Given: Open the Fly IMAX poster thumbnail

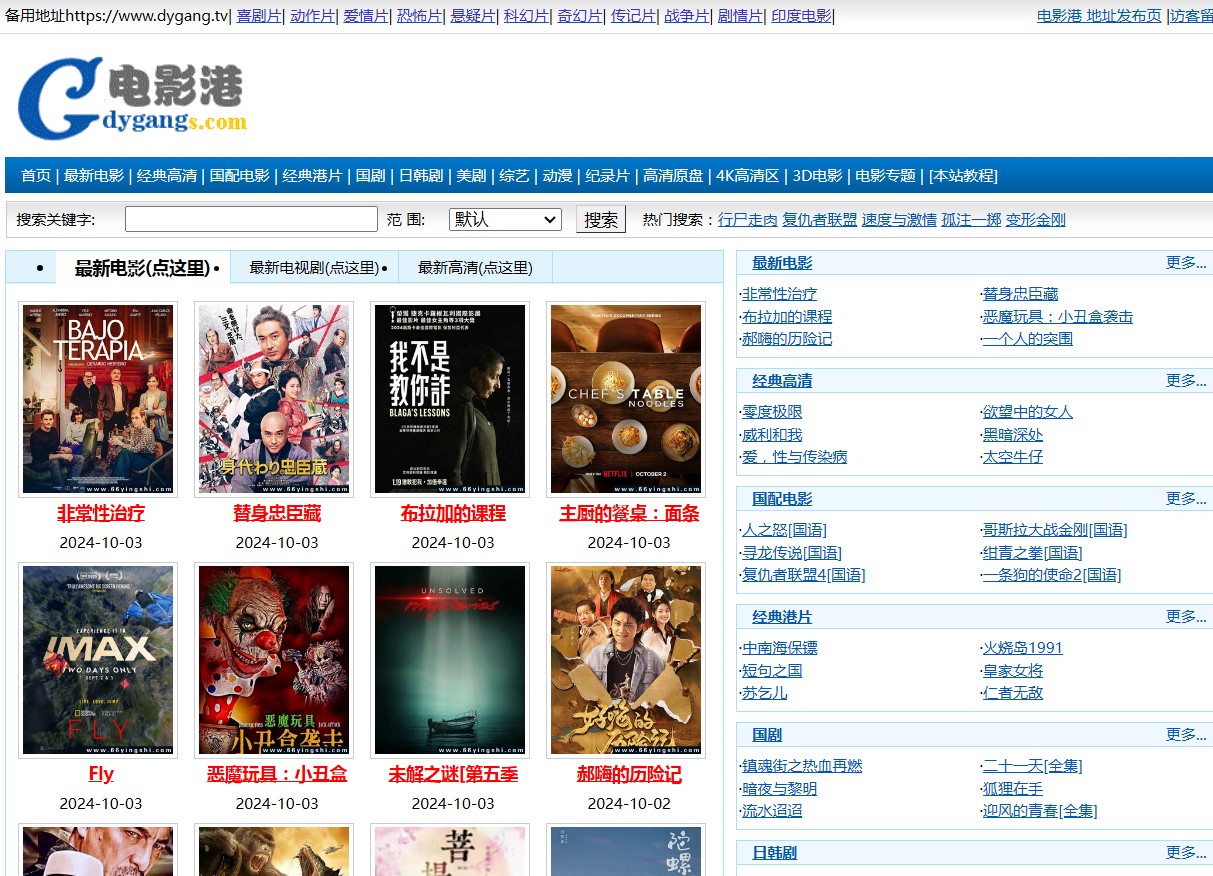Looking at the screenshot, I should (x=98, y=660).
